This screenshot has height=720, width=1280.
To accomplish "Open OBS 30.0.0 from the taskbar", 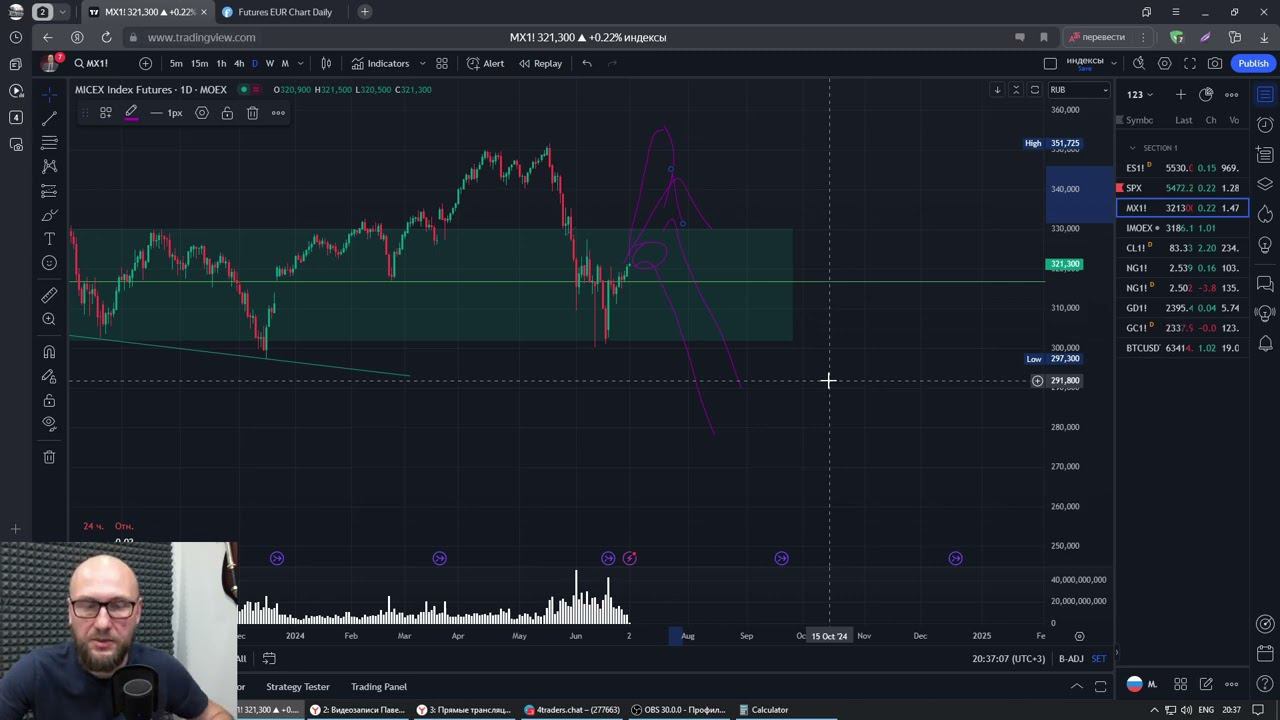I will pyautogui.click(x=679, y=710).
